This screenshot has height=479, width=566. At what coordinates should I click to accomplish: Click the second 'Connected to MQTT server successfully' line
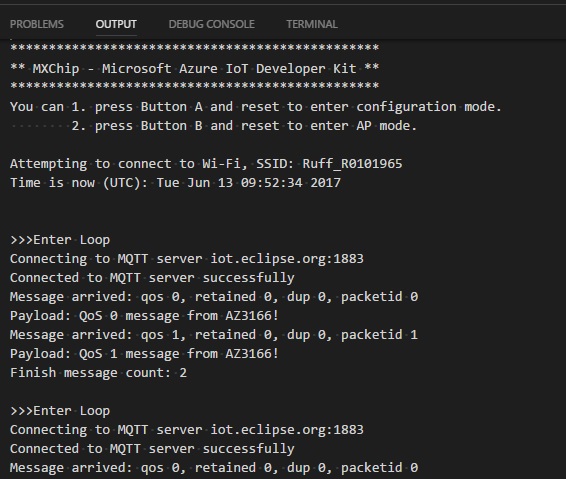click(152, 449)
